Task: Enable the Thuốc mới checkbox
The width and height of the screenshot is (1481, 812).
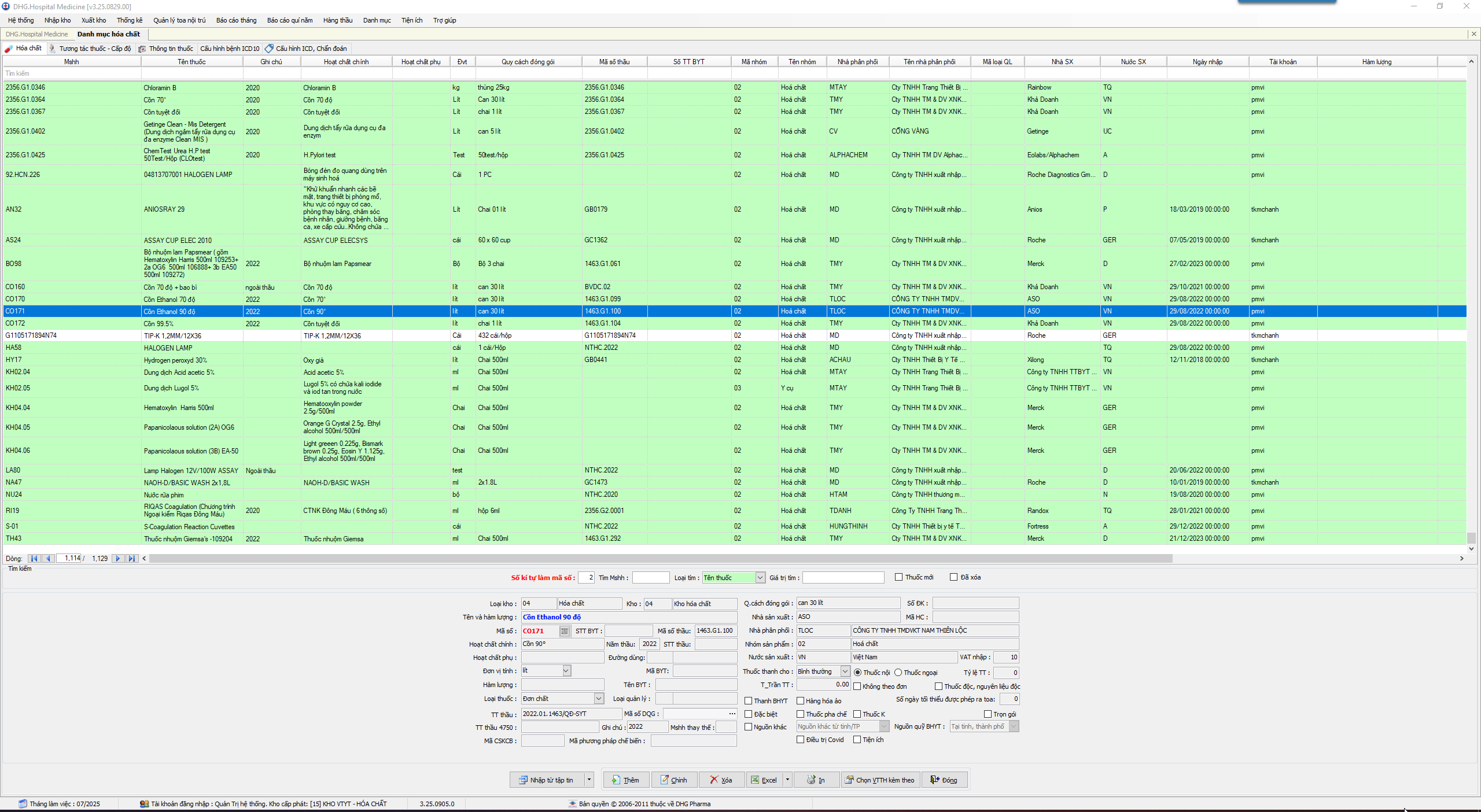Action: pyautogui.click(x=898, y=577)
